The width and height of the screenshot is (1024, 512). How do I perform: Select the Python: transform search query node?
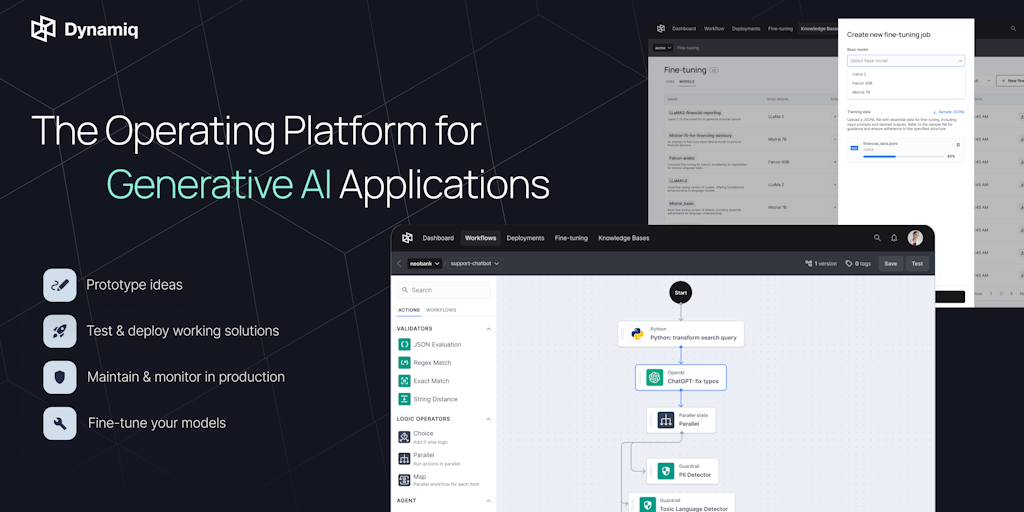tap(680, 334)
